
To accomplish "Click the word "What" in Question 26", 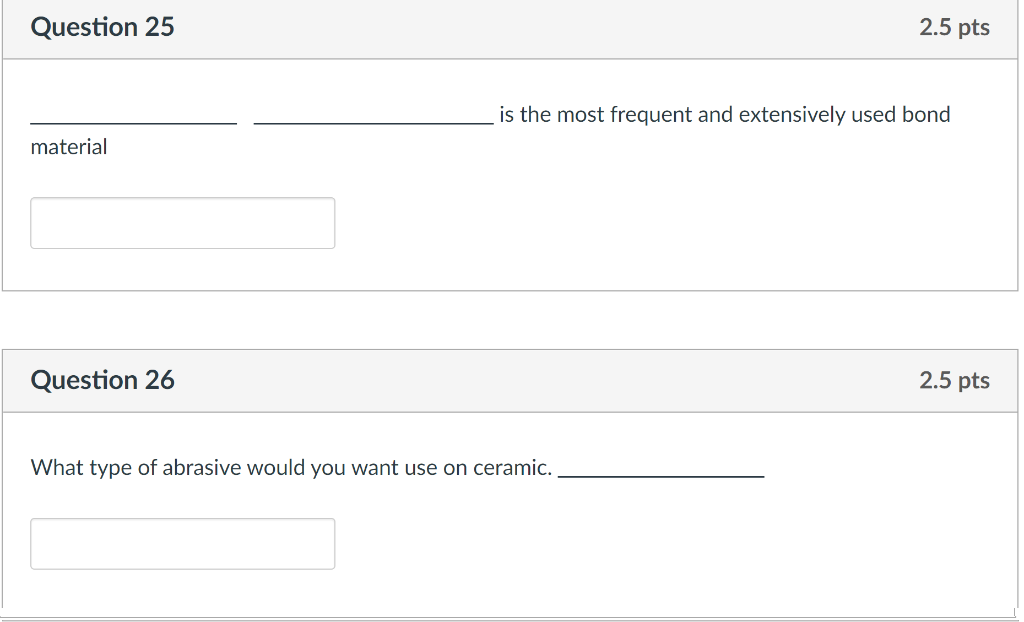I will 57,468.
